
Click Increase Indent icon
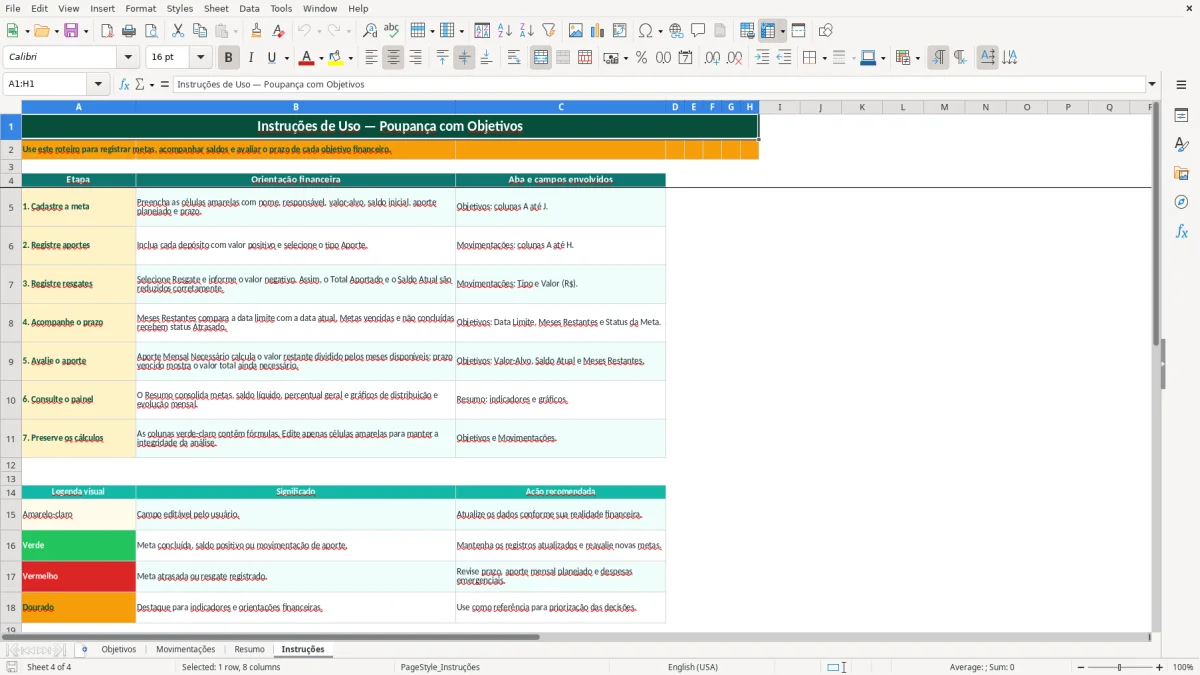click(762, 58)
